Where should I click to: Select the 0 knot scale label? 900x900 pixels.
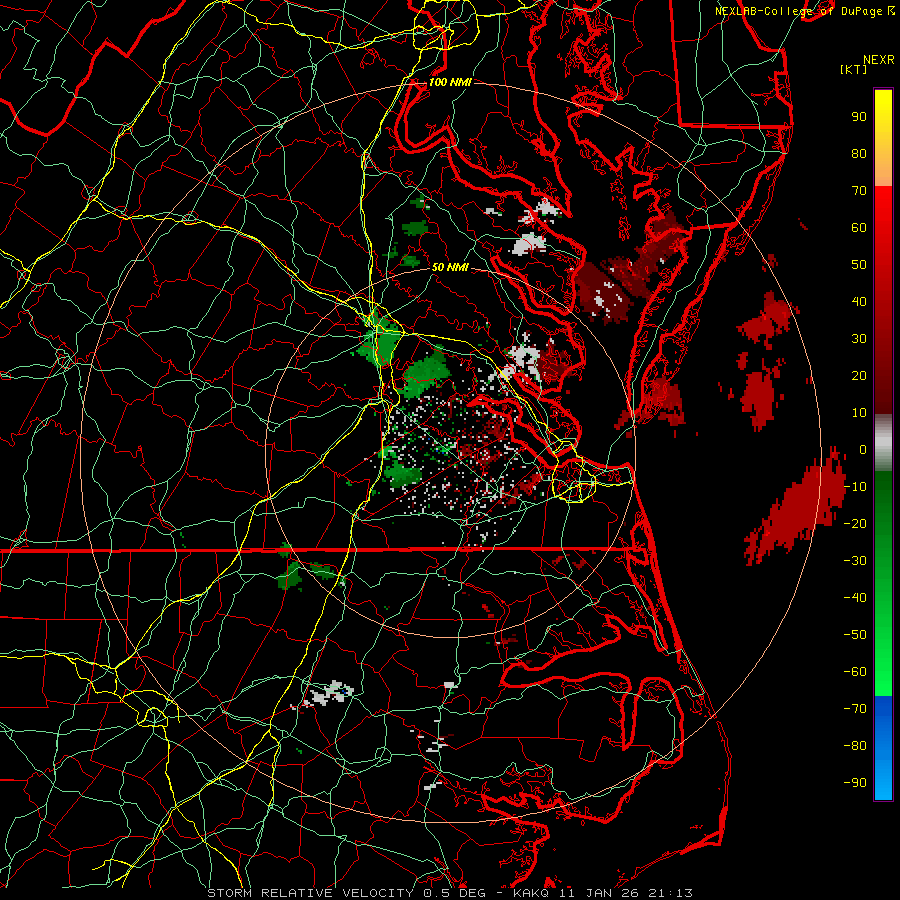[863, 450]
